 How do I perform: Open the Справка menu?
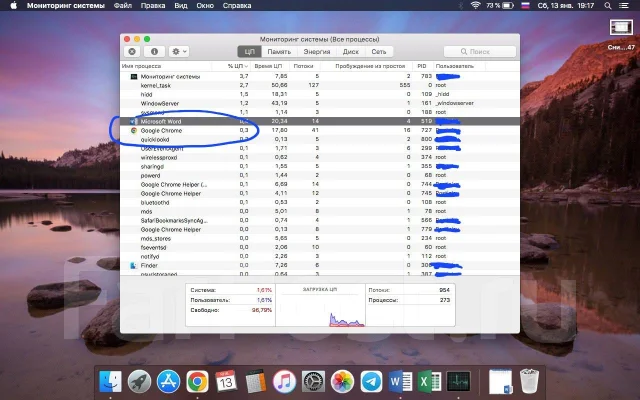click(x=237, y=6)
